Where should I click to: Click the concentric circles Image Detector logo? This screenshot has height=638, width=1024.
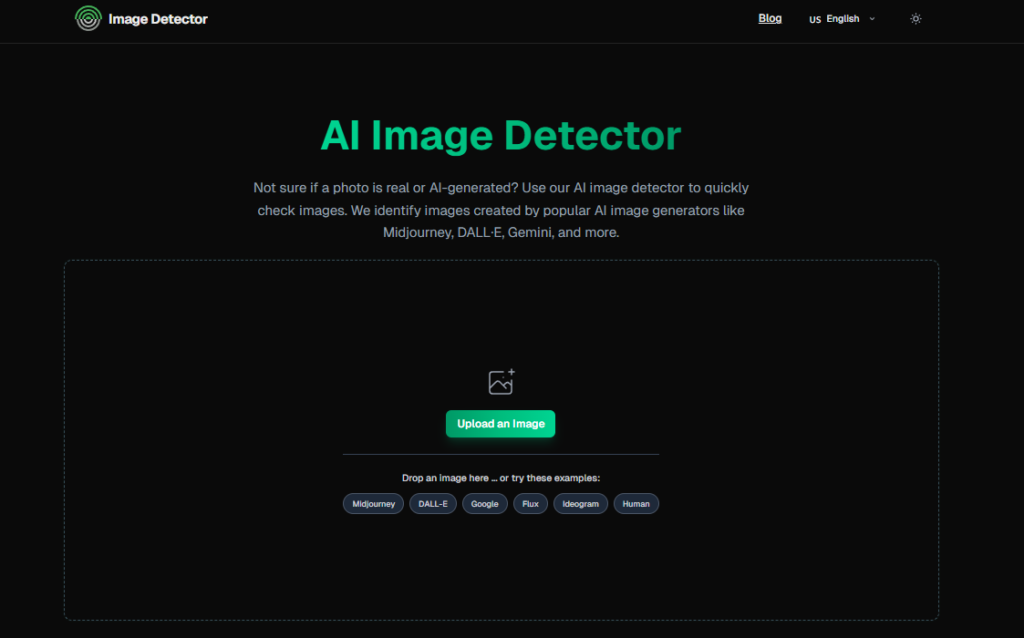coord(88,18)
